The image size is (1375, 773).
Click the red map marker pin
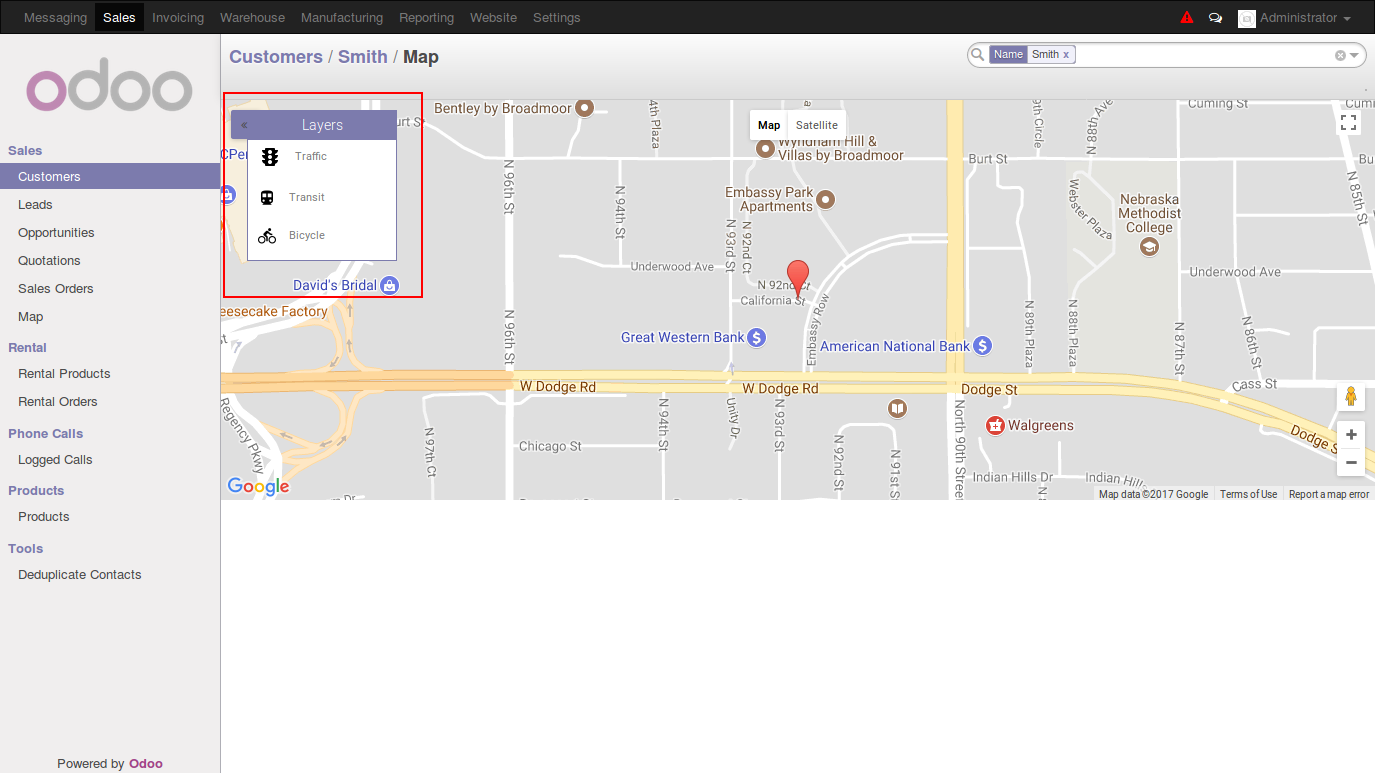click(x=798, y=278)
